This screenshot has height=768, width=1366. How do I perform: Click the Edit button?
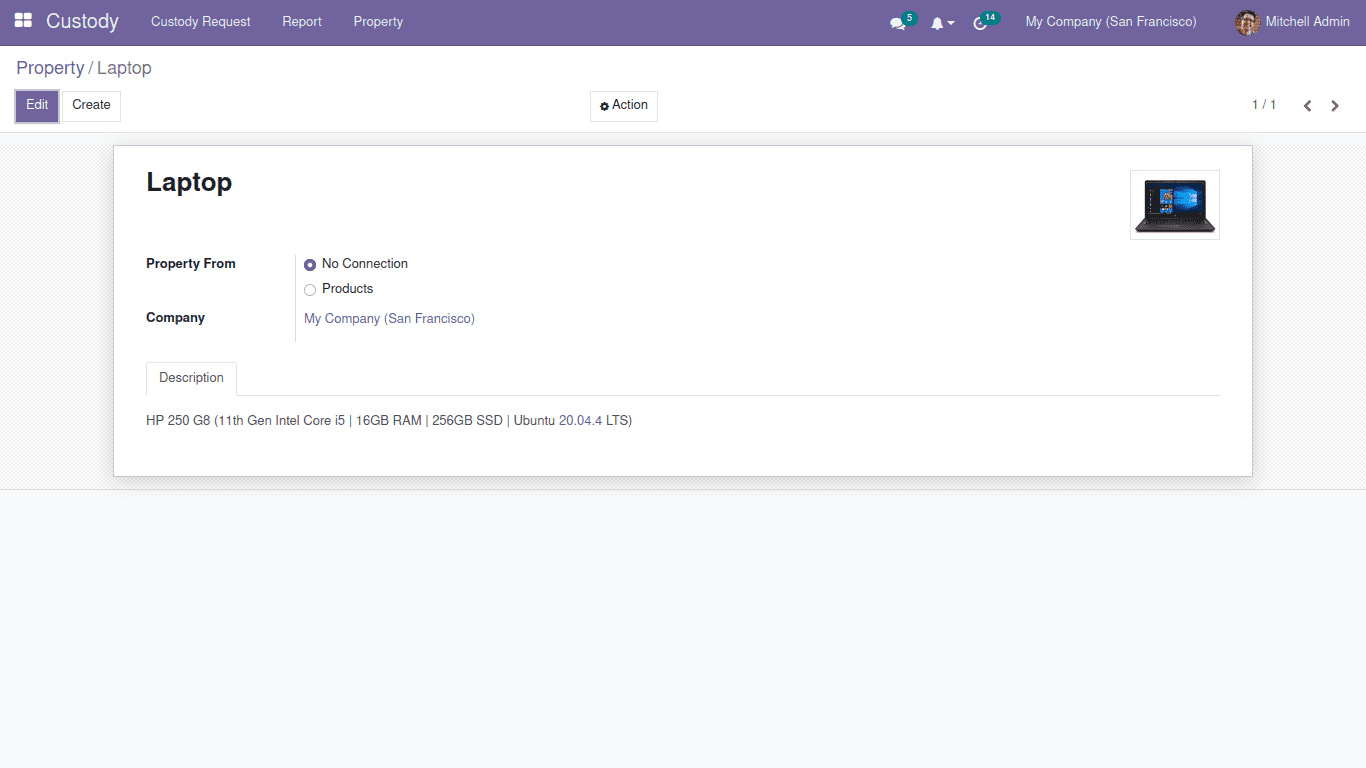(x=36, y=105)
